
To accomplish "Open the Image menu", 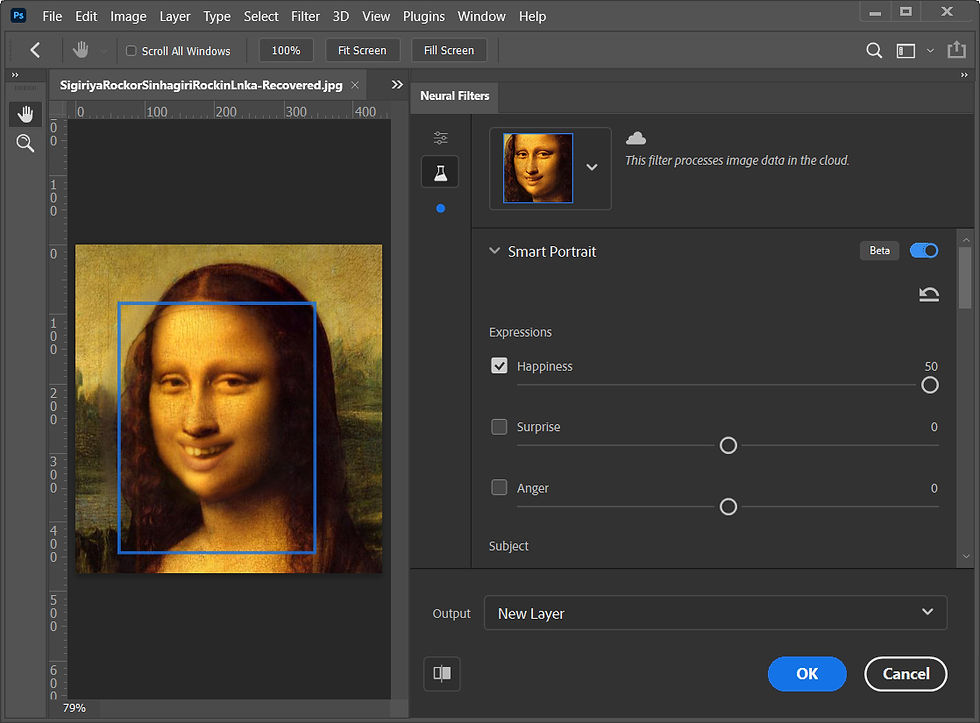I will (x=128, y=16).
